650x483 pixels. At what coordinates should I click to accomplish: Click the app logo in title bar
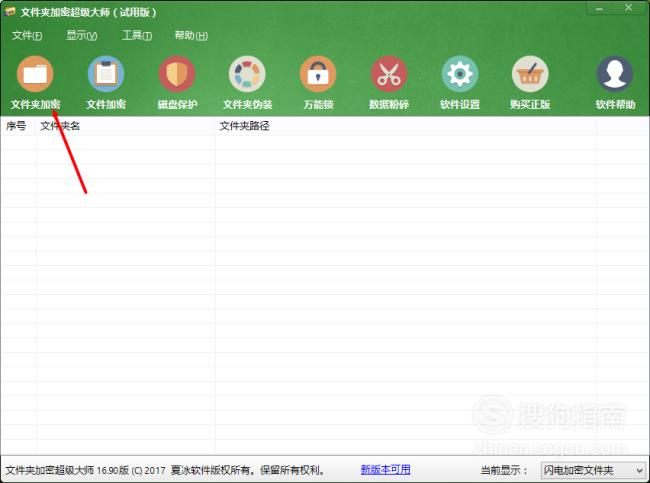coord(10,12)
